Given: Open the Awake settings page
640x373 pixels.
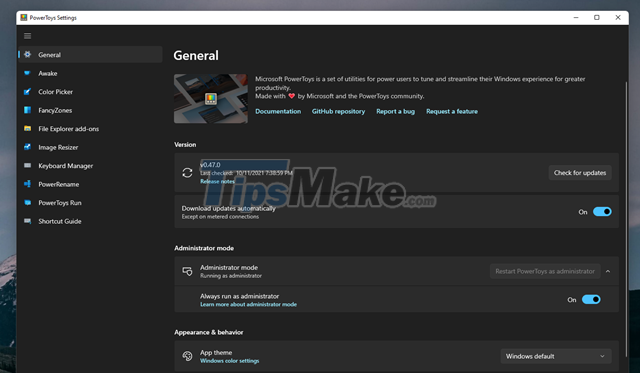Looking at the screenshot, I should [x=90, y=73].
